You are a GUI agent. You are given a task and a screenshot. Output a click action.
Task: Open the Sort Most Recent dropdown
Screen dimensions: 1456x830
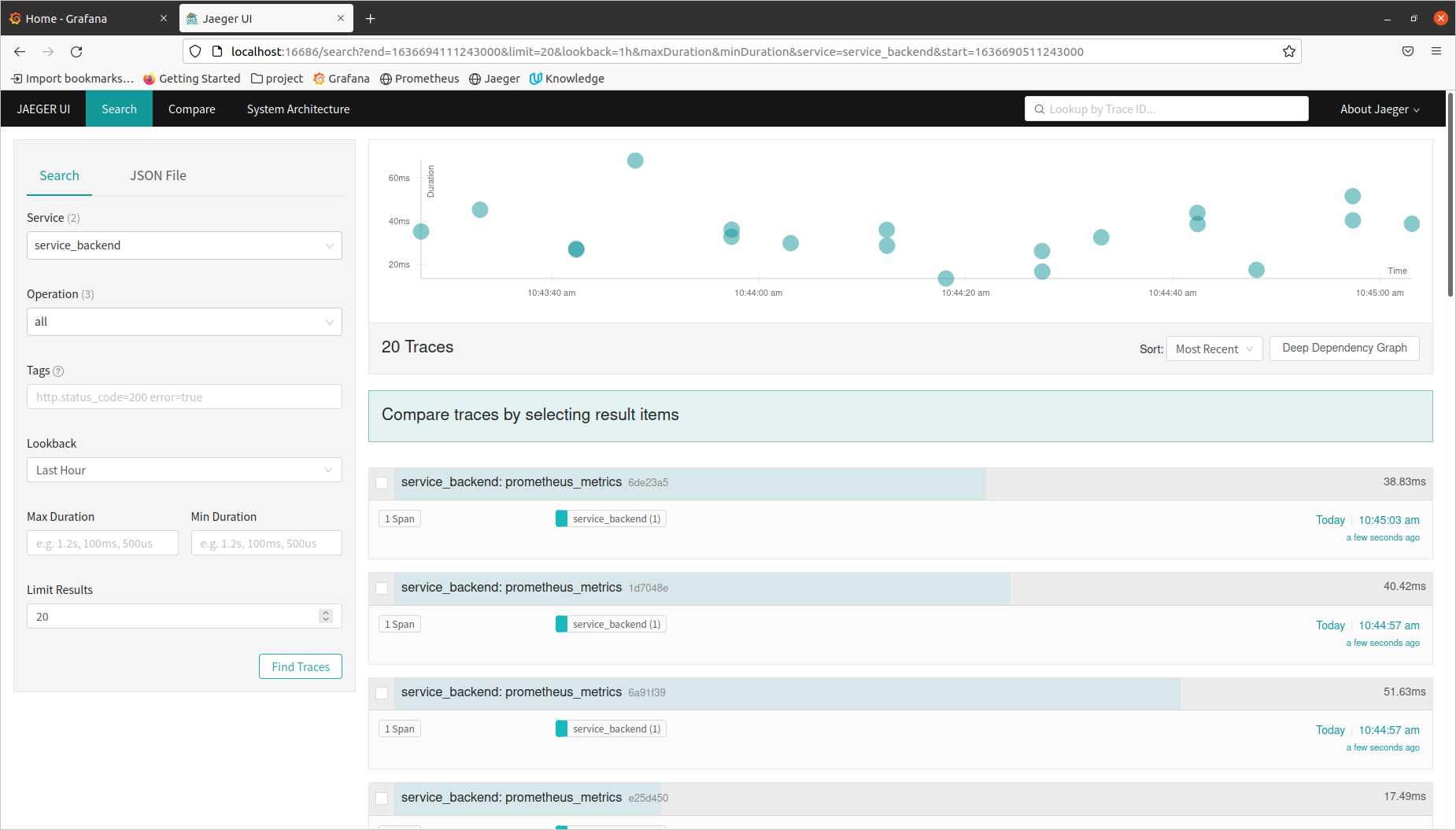(x=1214, y=349)
